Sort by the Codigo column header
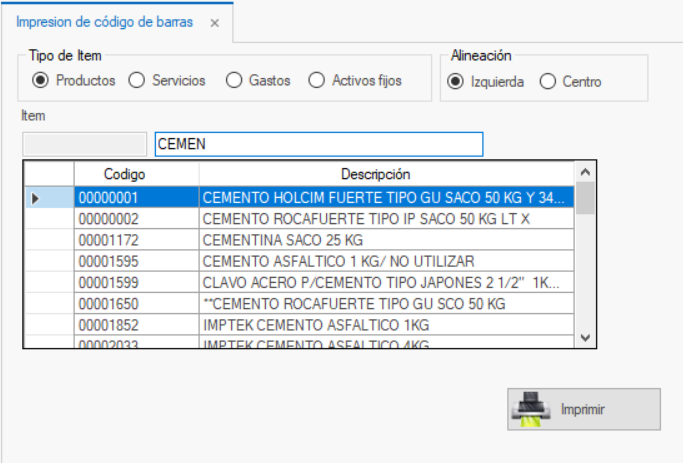The width and height of the screenshot is (683, 463). click(124, 174)
